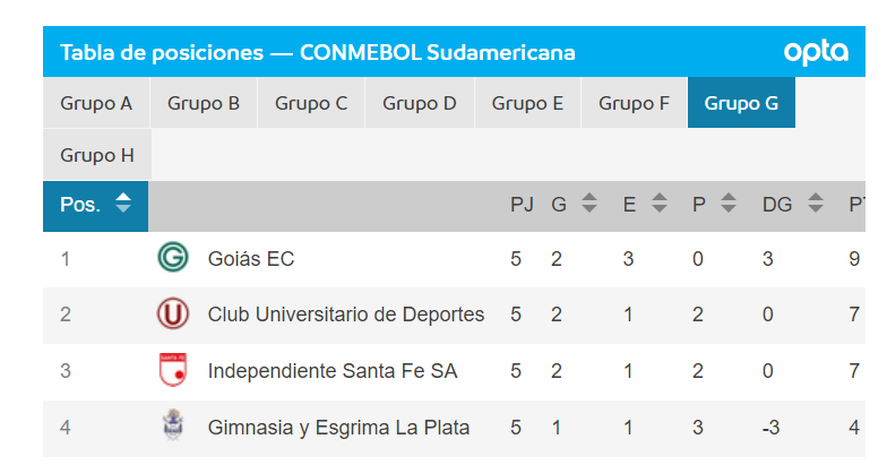887x465 pixels.
Task: Sort table by the Pos. column arrows
Action: (123, 204)
